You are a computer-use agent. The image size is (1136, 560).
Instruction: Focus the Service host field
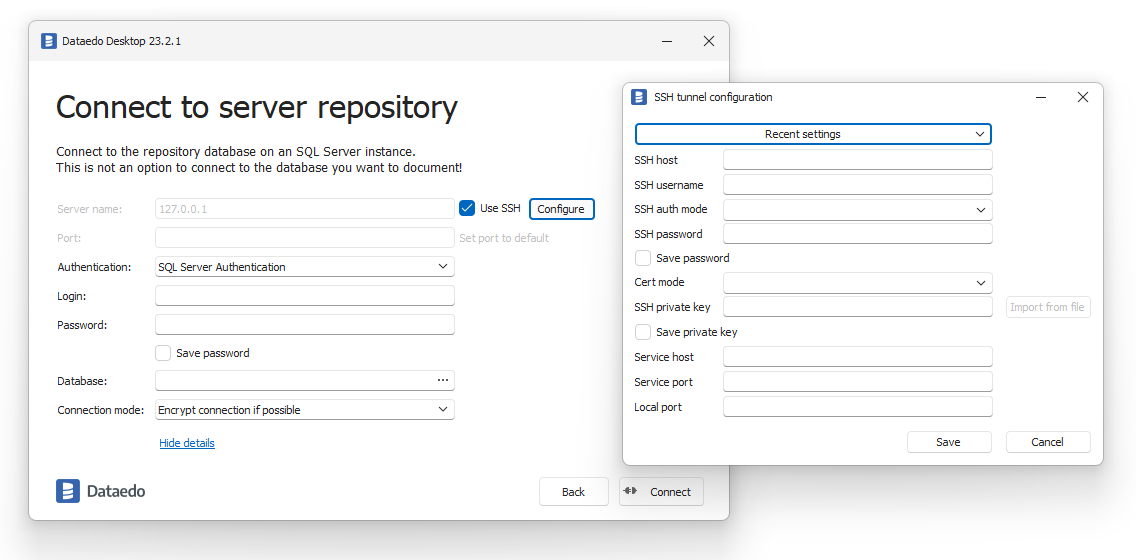click(858, 356)
